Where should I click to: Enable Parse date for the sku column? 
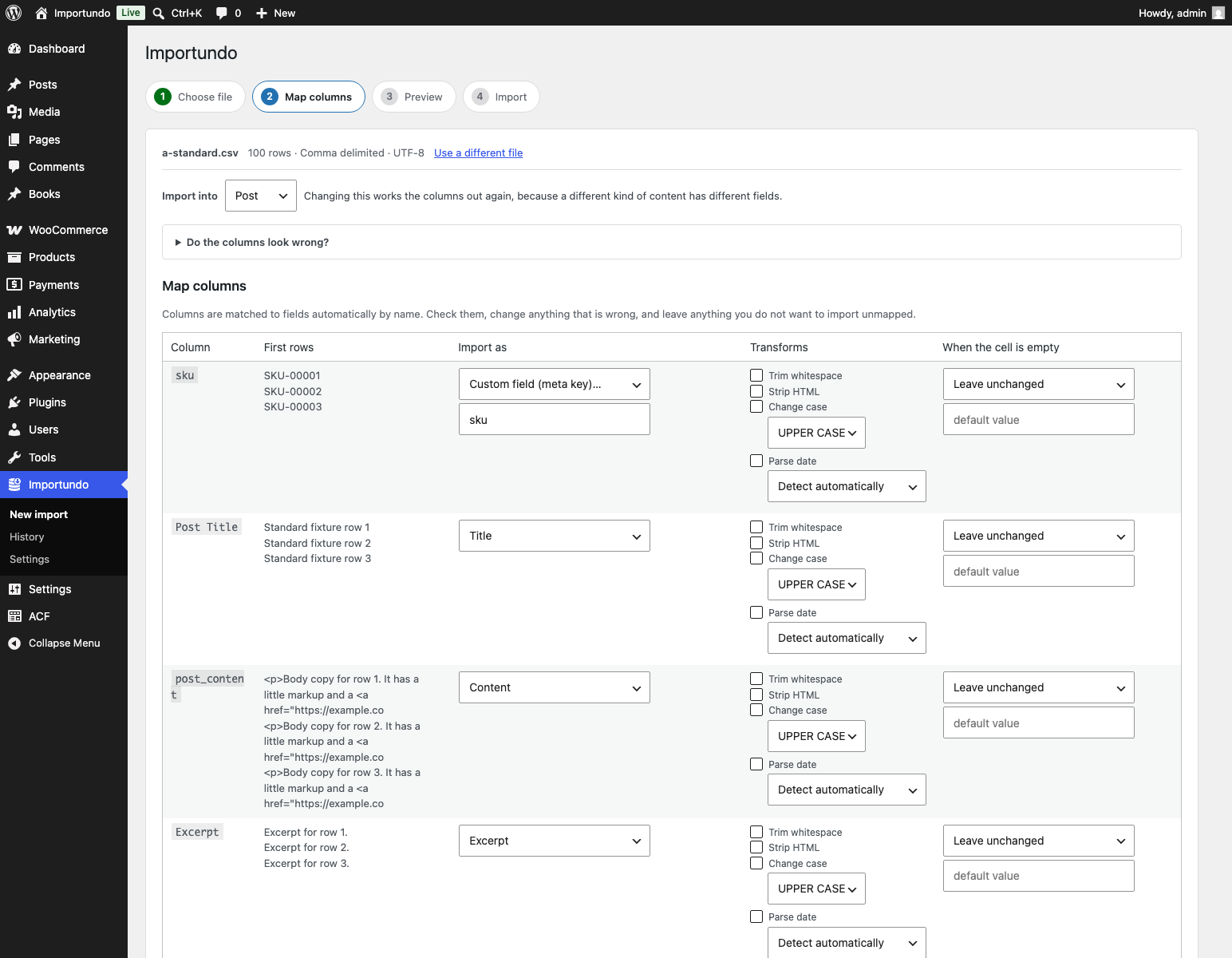(x=756, y=461)
